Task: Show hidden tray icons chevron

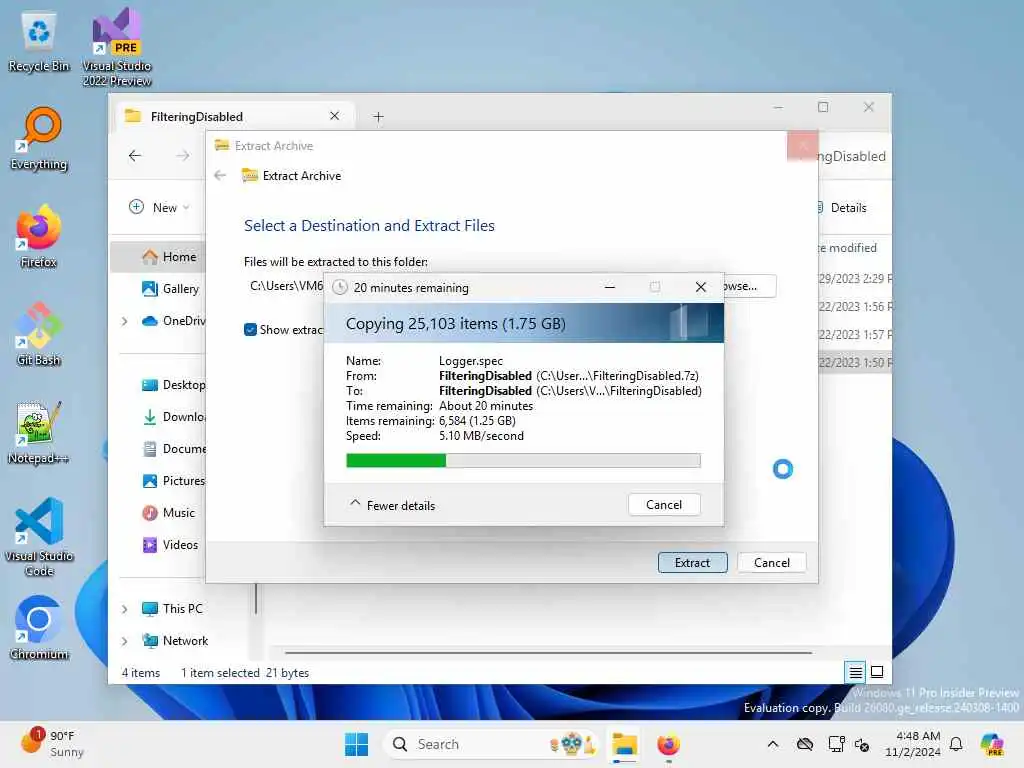Action: pos(773,744)
